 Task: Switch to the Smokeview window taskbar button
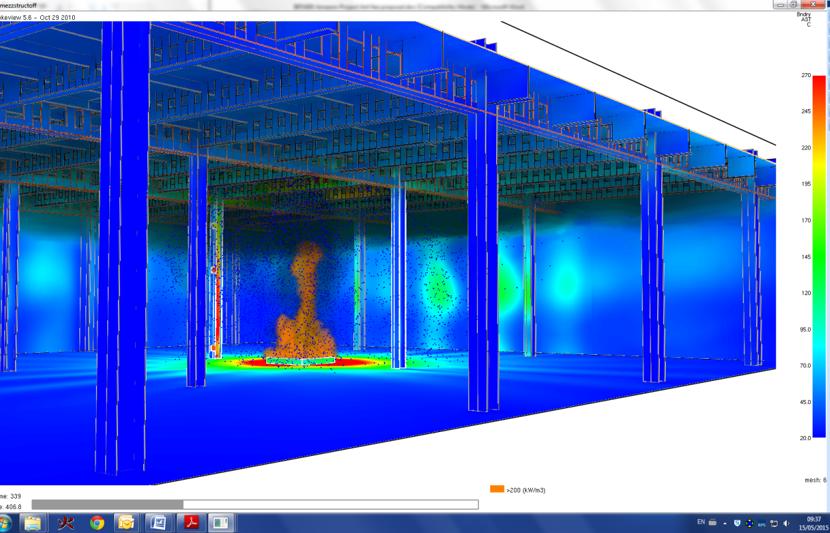221,523
